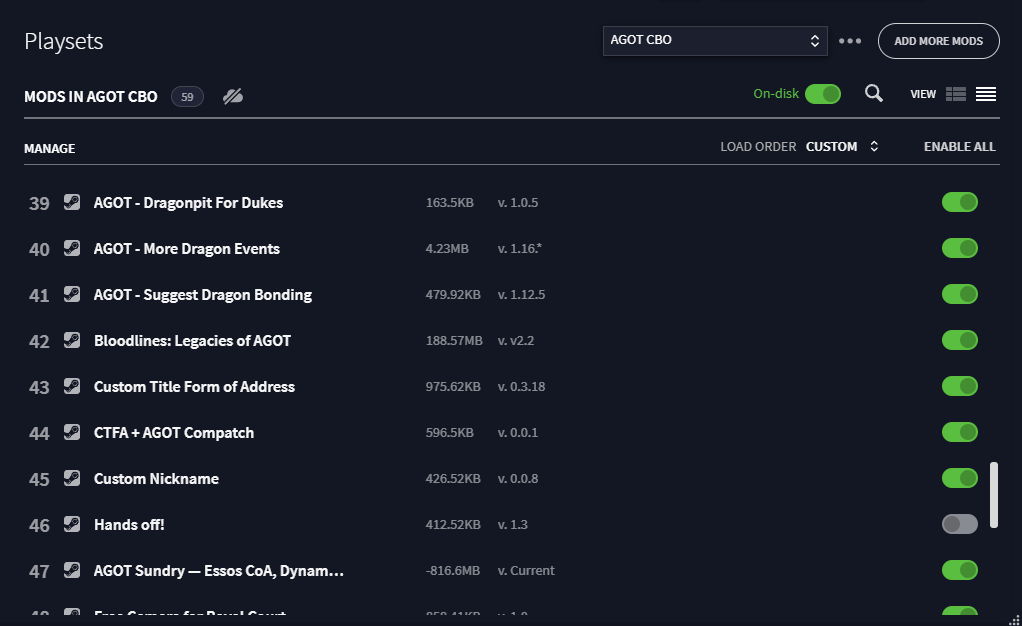
Task: Click version text v. 0.3.18
Action: (x=521, y=386)
